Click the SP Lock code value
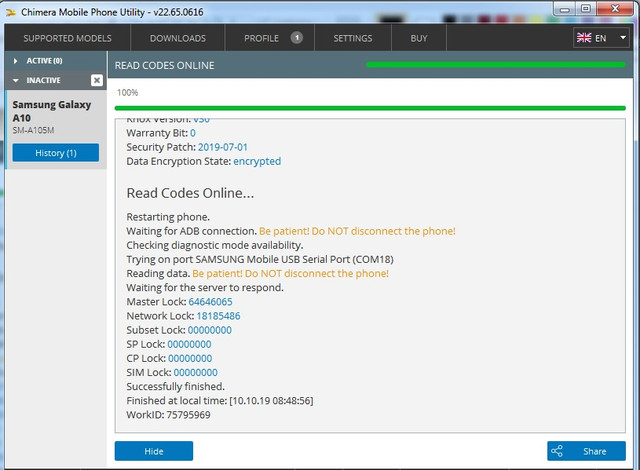 pyautogui.click(x=189, y=344)
